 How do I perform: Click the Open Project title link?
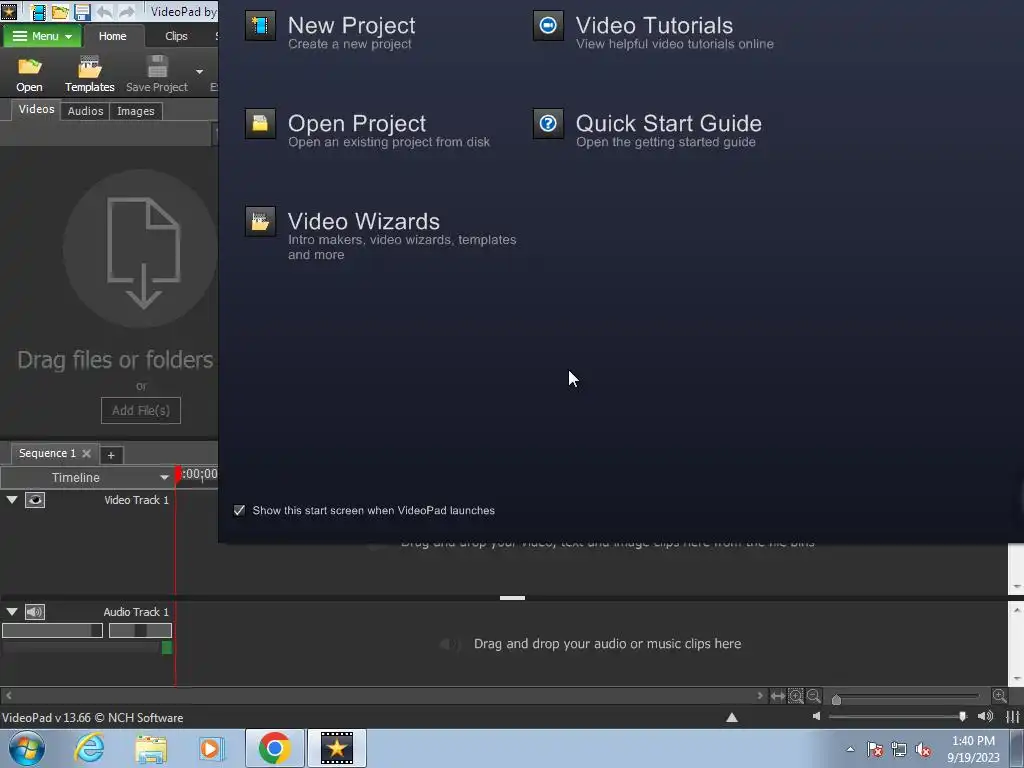point(357,123)
